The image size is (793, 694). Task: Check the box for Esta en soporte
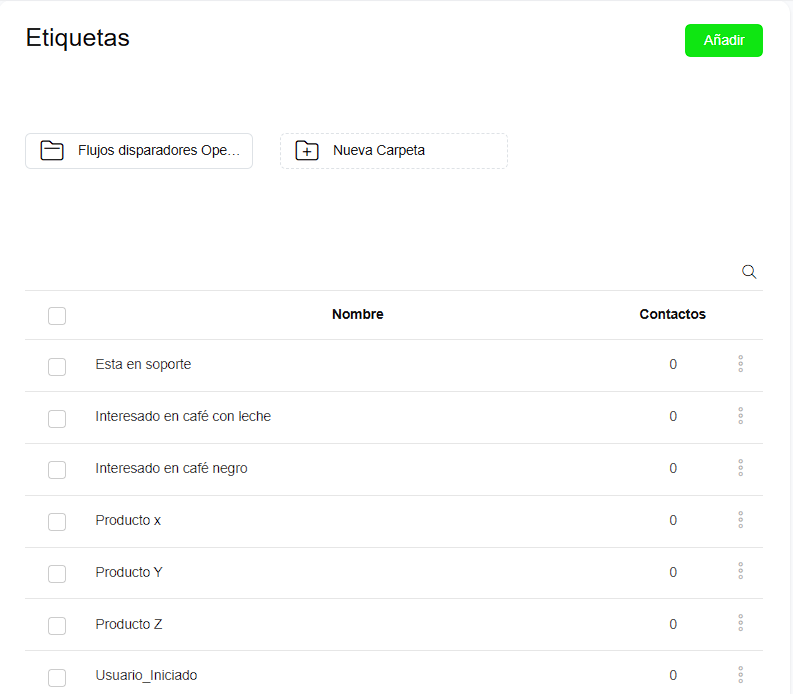[57, 367]
